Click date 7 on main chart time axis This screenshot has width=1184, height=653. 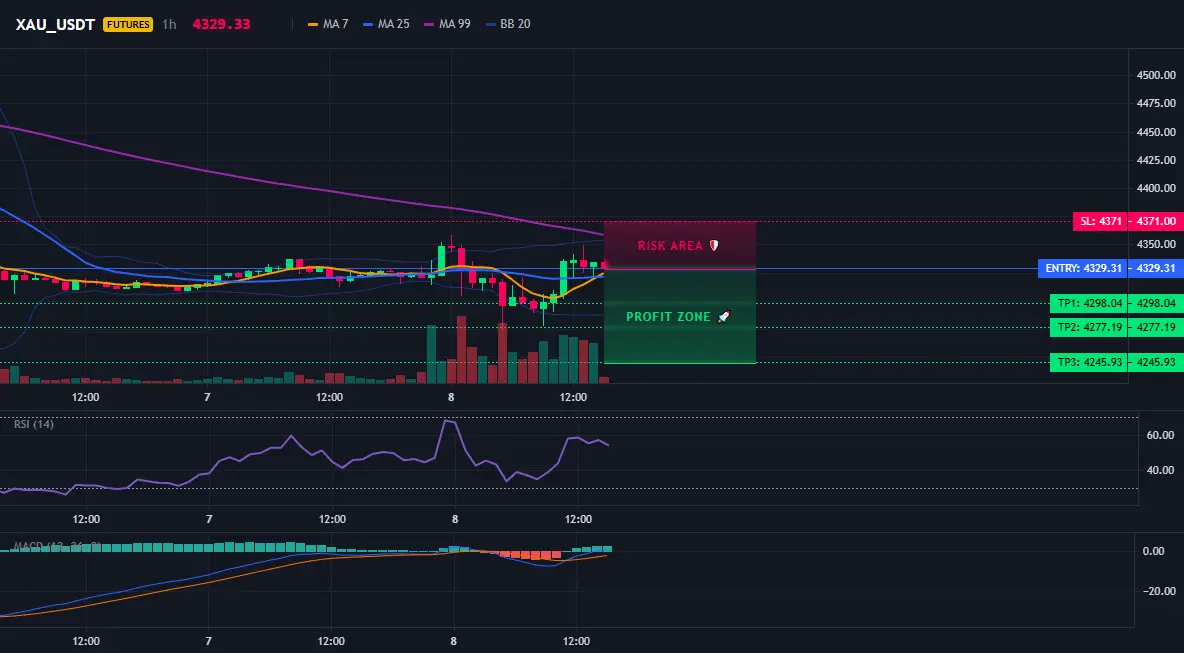point(208,397)
